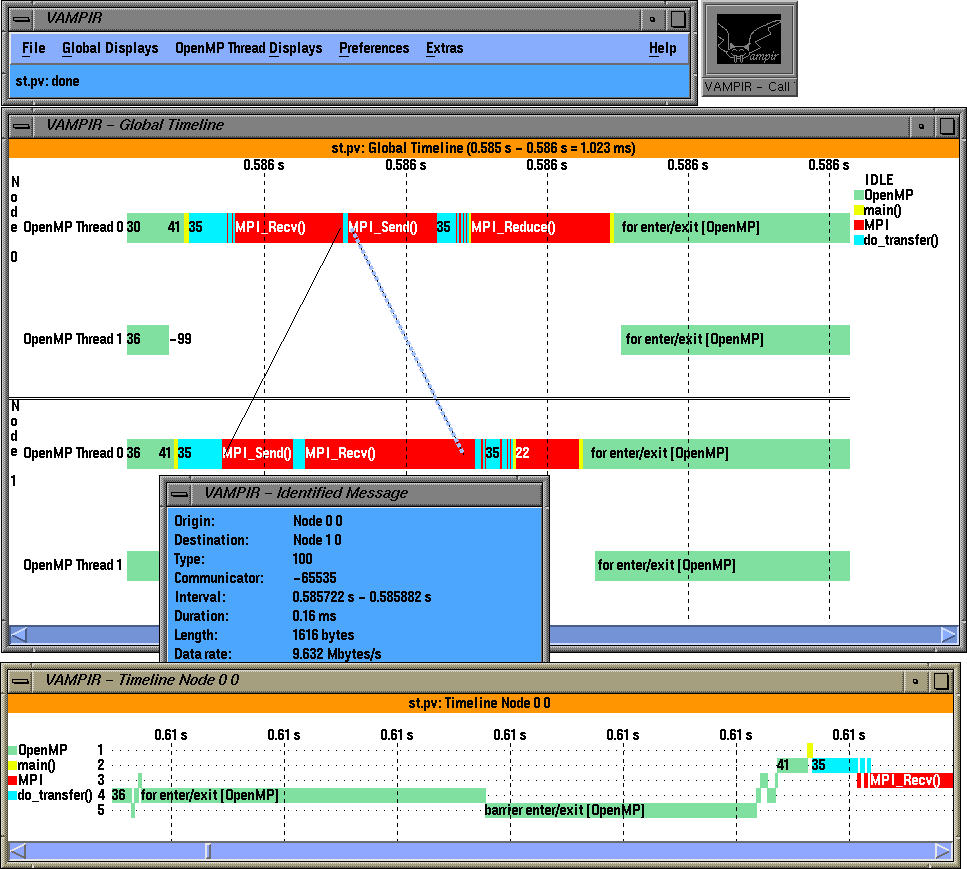Click the Origin value 'Node 0 0'
Image resolution: width=967 pixels, height=869 pixels.
(x=318, y=521)
